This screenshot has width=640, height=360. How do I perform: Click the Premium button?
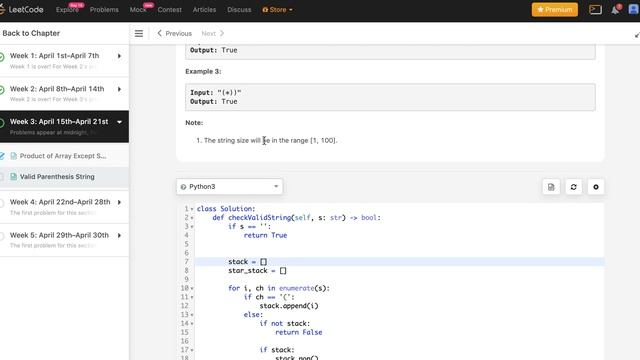click(x=555, y=9)
